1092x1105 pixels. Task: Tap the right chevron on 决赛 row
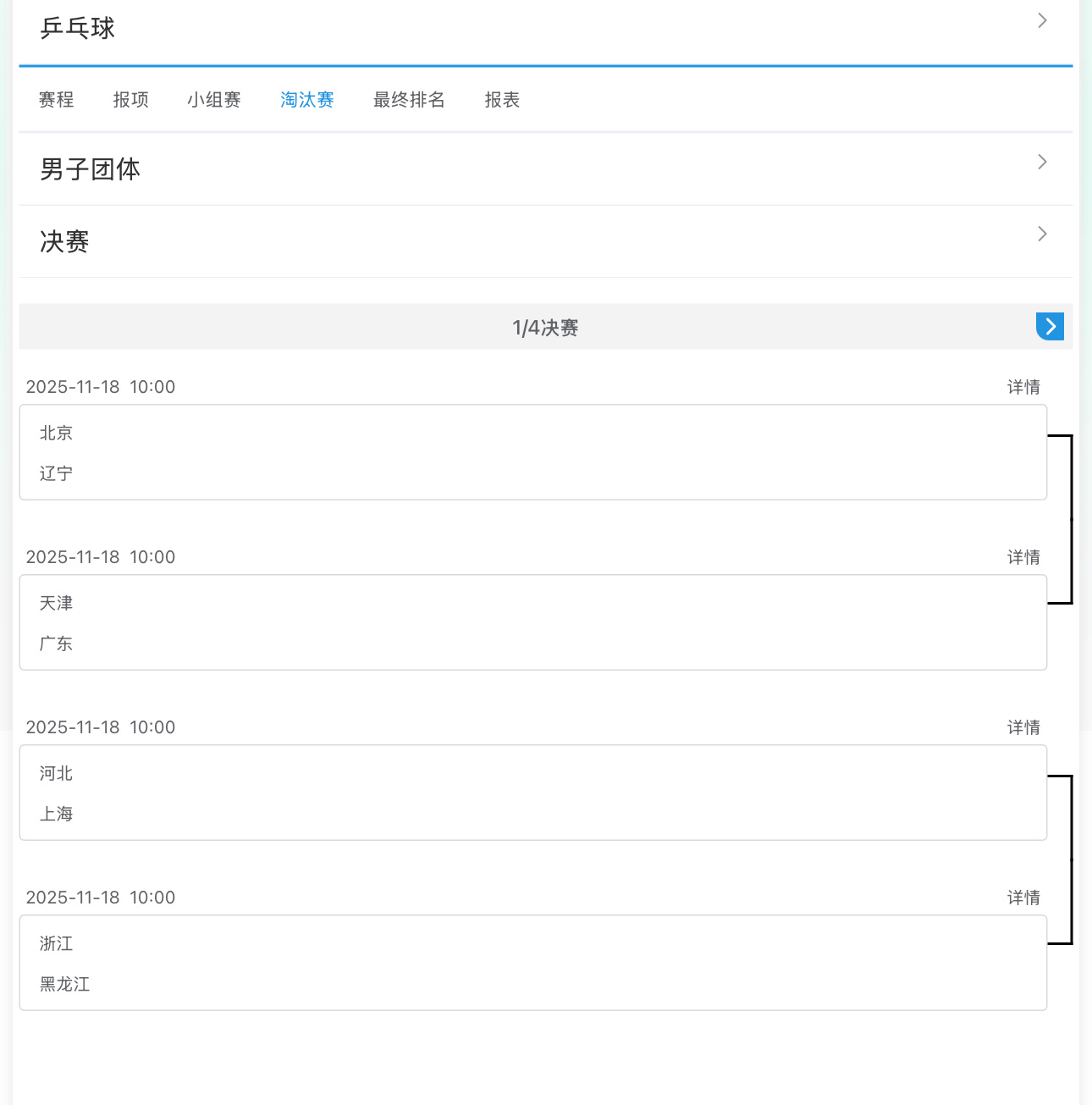pyautogui.click(x=1041, y=234)
